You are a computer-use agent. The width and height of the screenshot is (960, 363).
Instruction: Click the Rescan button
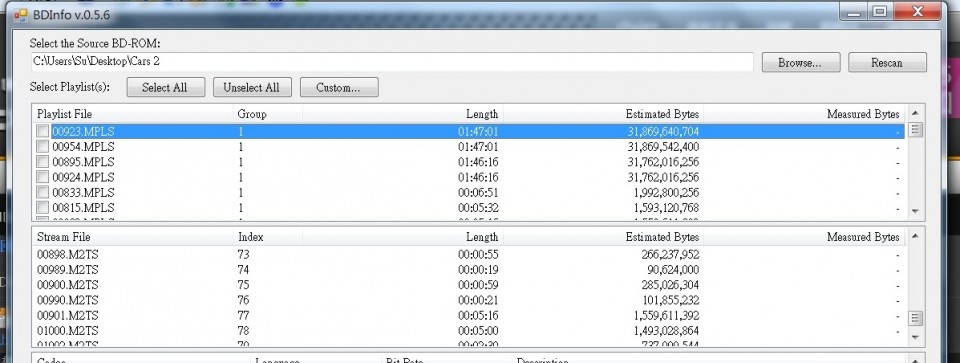[x=887, y=62]
